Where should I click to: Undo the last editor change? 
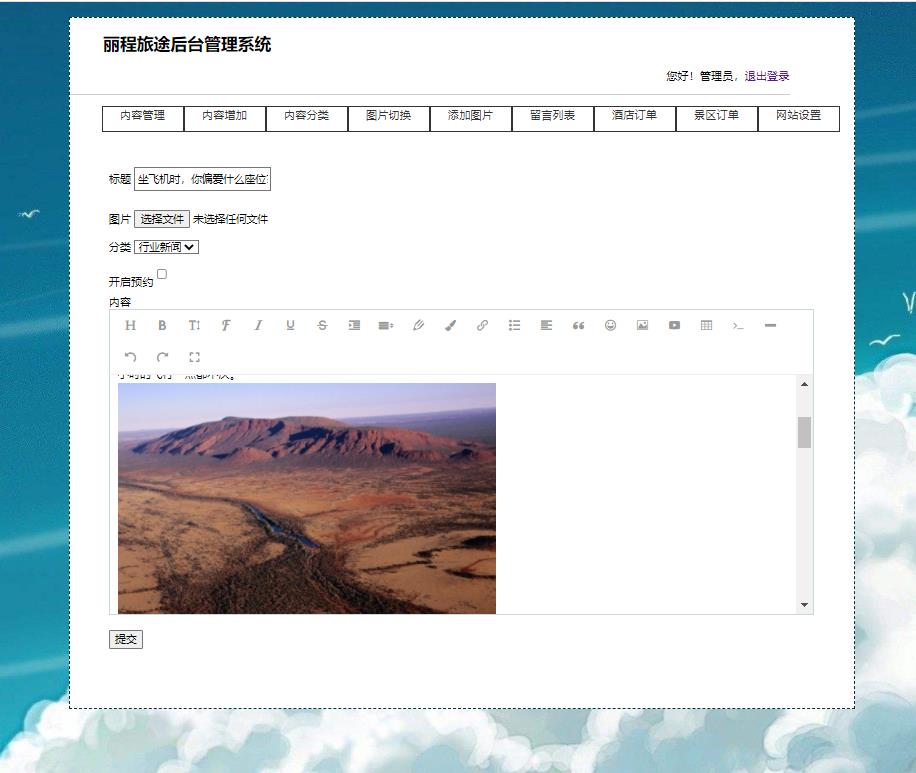pos(130,357)
